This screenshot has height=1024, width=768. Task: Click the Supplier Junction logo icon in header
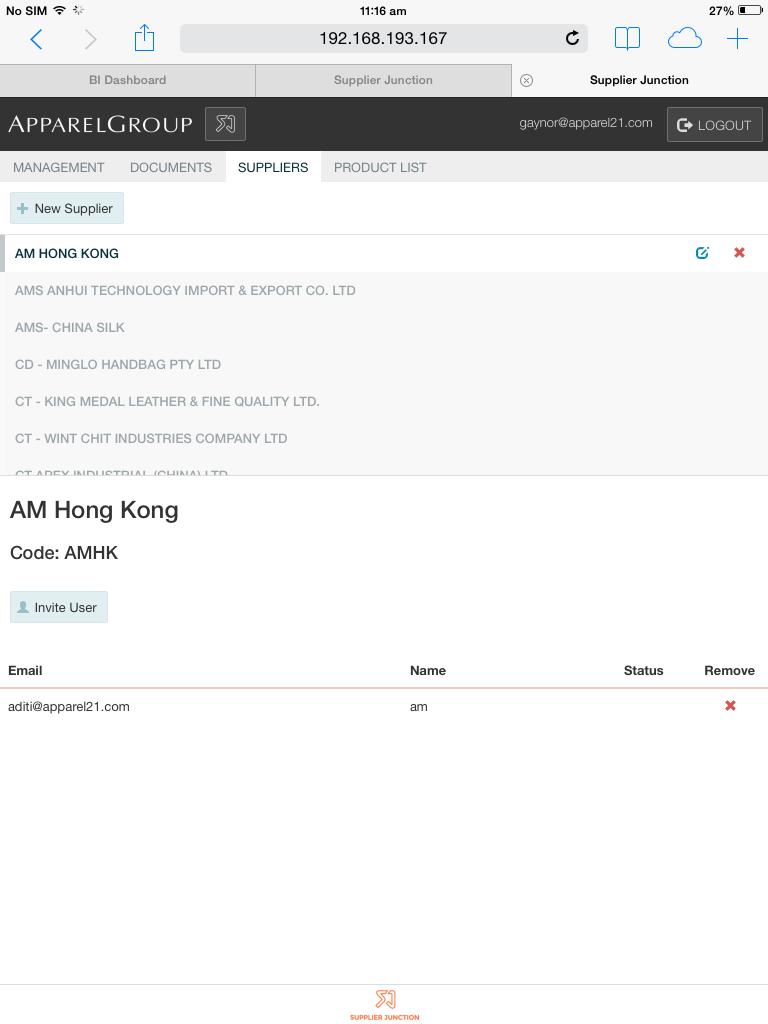point(225,125)
